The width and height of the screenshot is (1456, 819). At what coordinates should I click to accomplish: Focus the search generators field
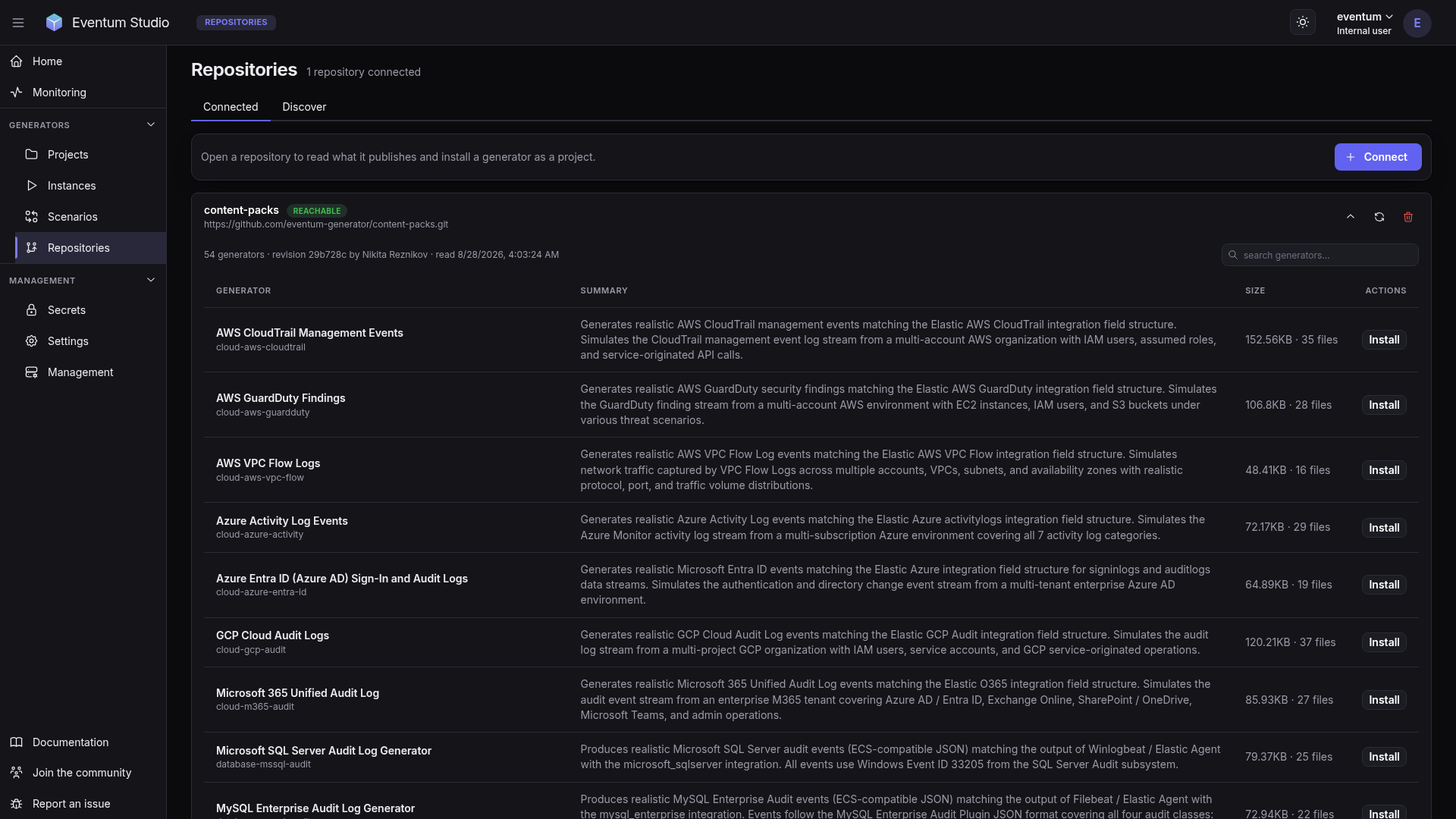pyautogui.click(x=1320, y=255)
